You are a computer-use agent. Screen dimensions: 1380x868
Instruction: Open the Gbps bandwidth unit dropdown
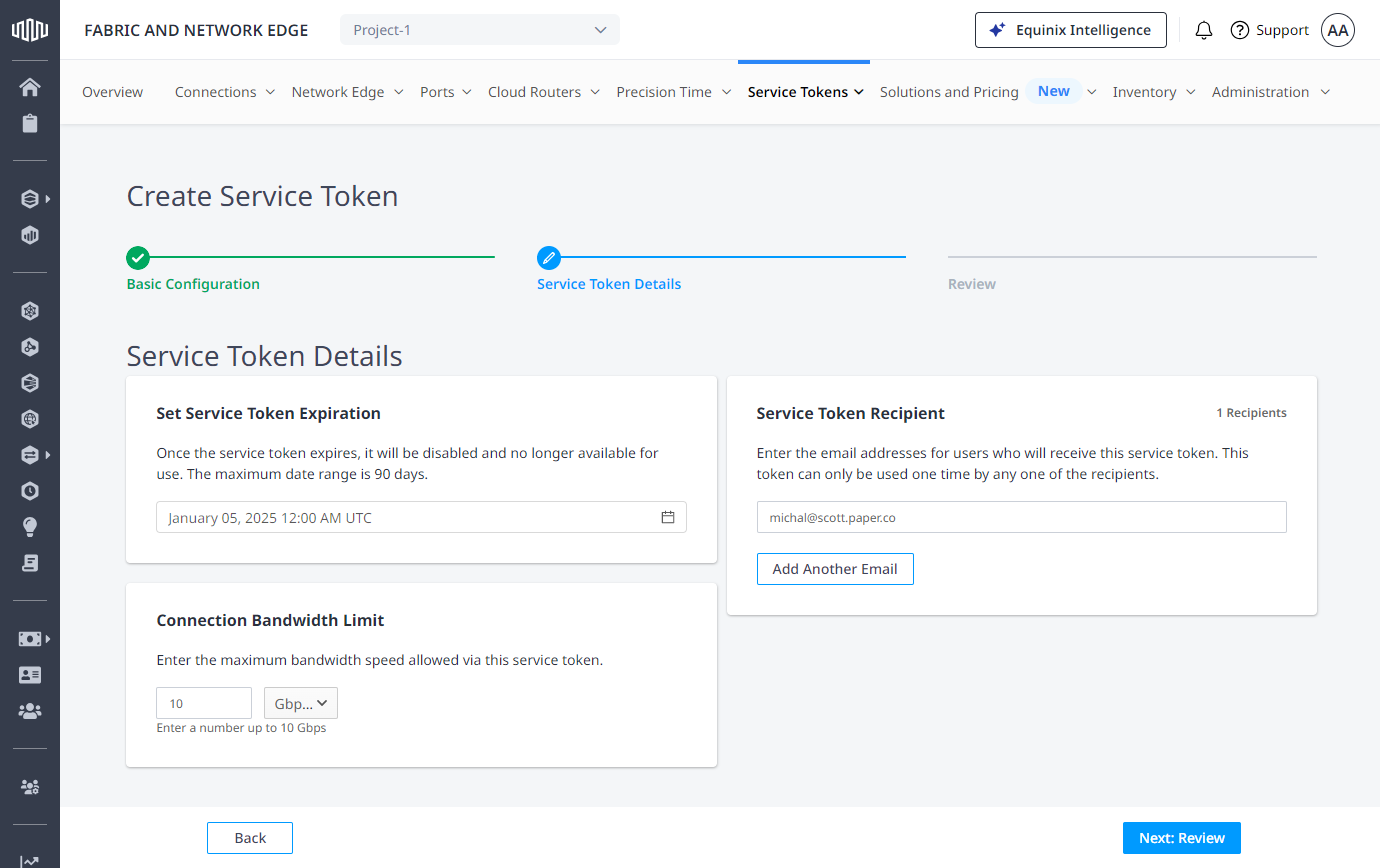[x=301, y=703]
